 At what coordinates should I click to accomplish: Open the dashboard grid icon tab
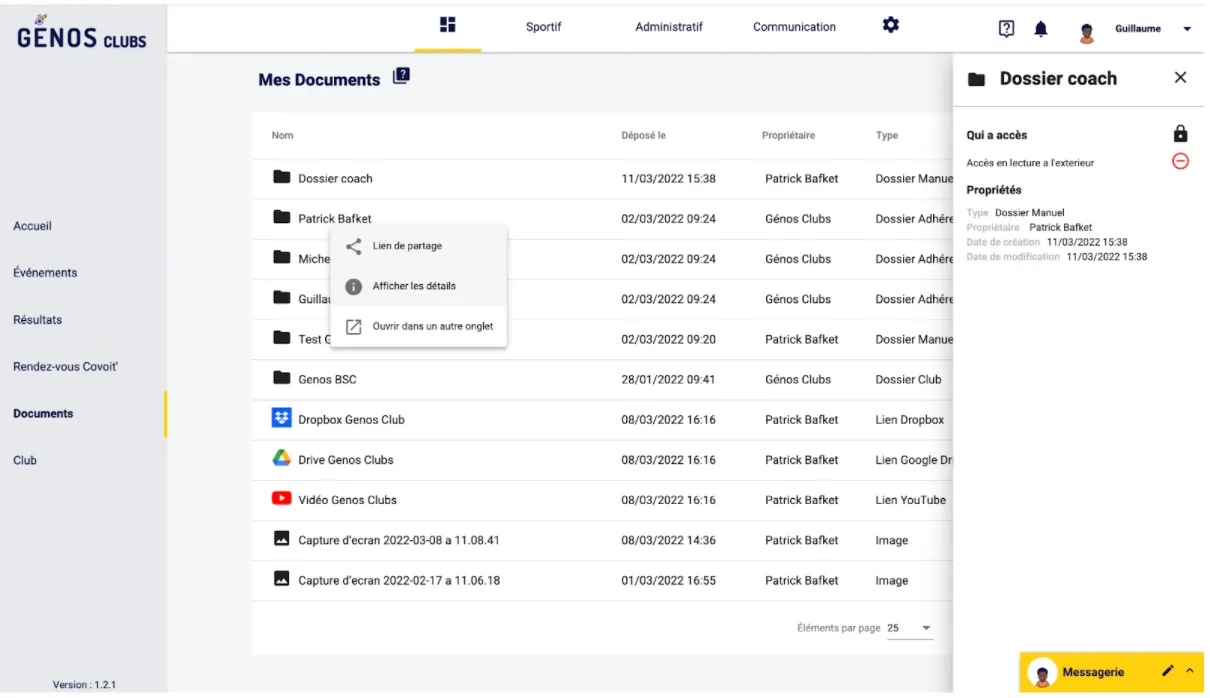(x=448, y=25)
